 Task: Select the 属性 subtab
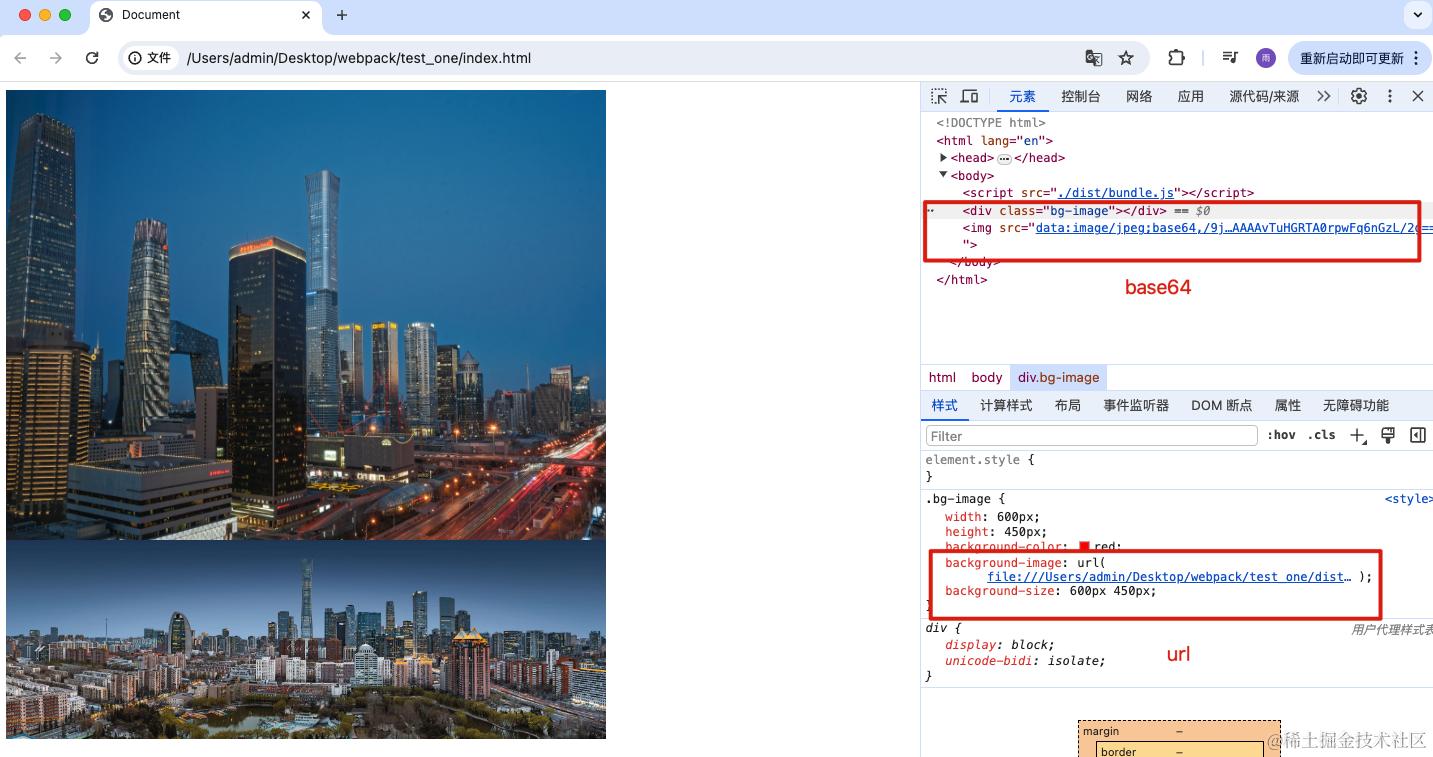(1288, 405)
